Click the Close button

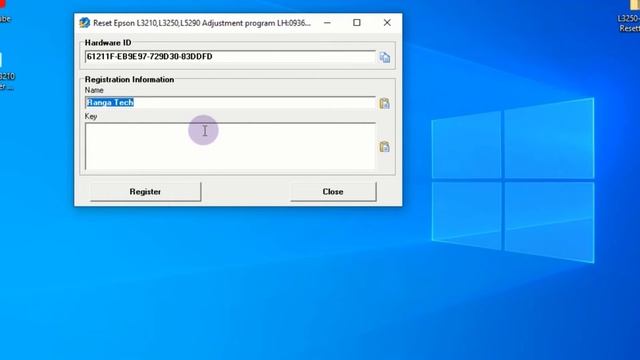pos(333,191)
